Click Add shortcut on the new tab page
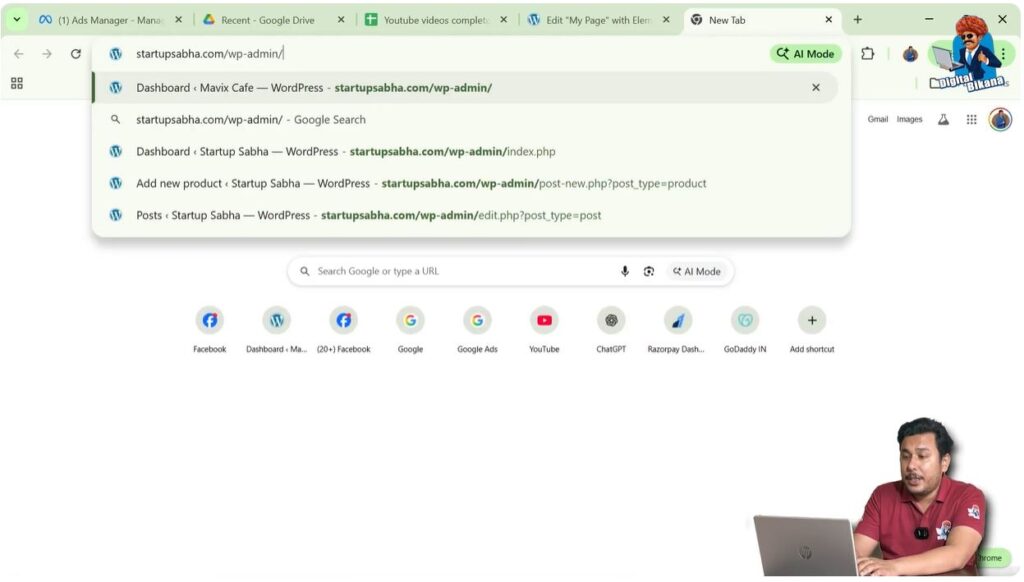 [811, 320]
